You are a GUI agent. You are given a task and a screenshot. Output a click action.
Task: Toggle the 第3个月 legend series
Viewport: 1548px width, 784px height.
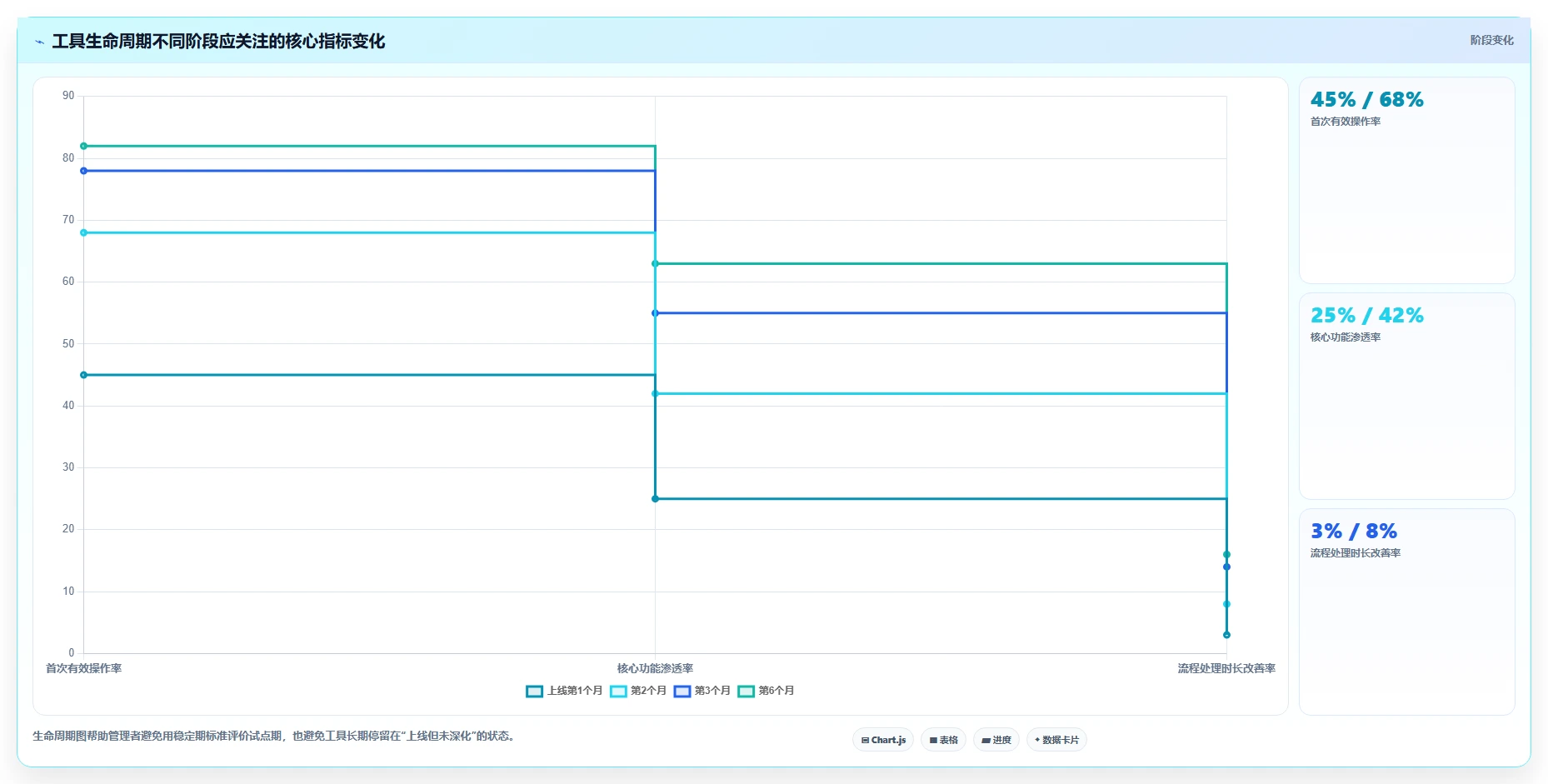[702, 691]
